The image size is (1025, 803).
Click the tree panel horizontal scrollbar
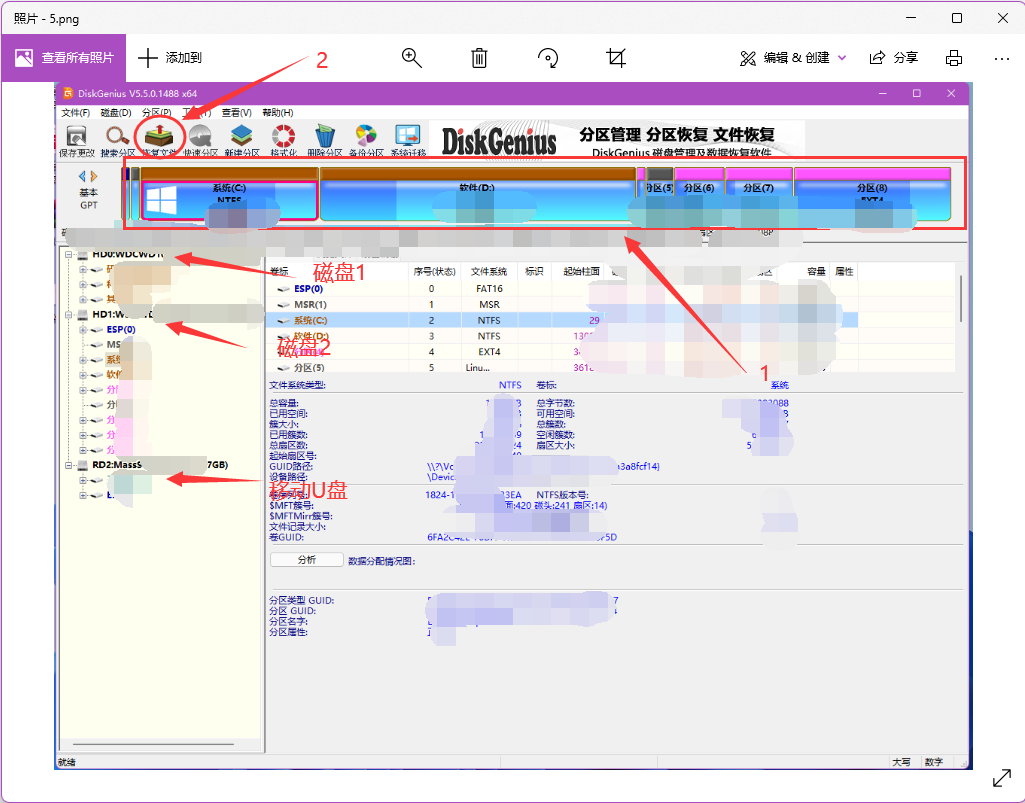[153, 744]
